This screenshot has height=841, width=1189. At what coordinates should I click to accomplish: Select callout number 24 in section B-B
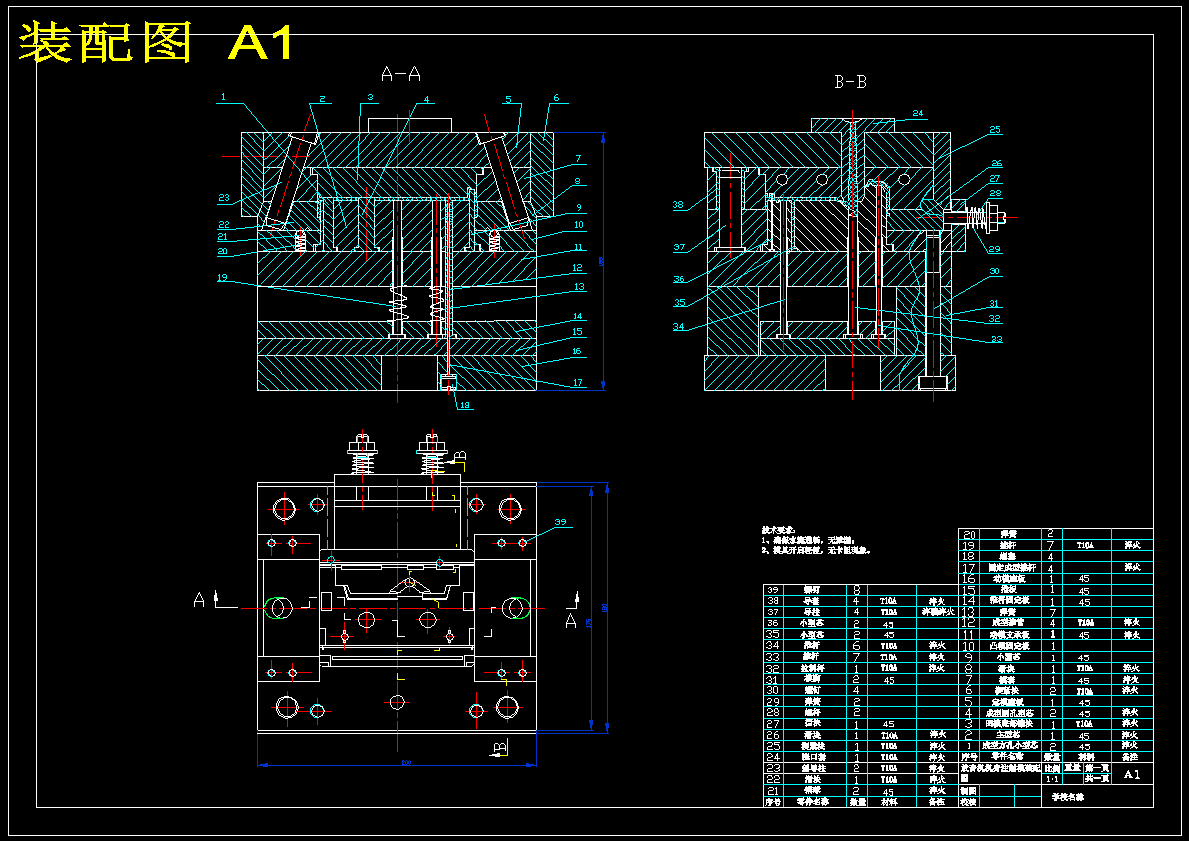coord(918,114)
